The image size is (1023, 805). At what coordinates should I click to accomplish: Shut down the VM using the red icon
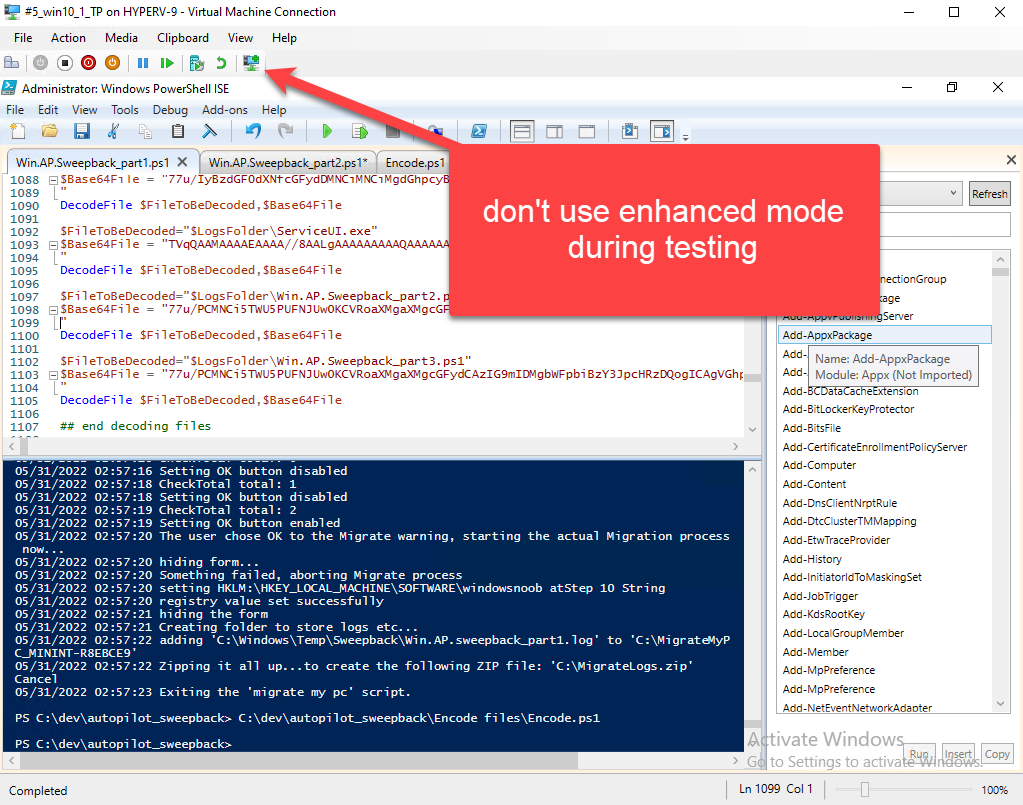(89, 63)
